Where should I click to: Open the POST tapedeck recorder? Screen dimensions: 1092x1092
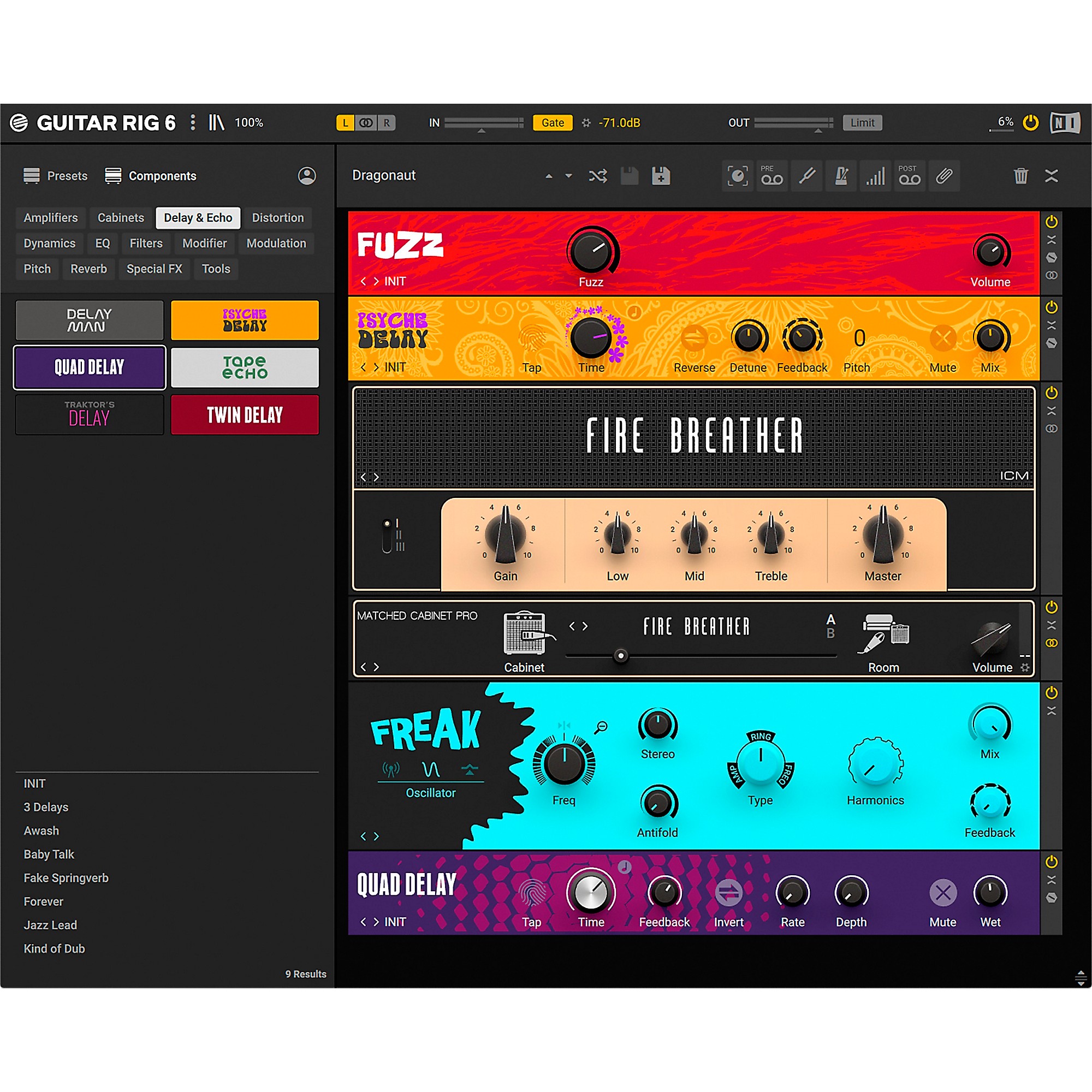(x=910, y=176)
